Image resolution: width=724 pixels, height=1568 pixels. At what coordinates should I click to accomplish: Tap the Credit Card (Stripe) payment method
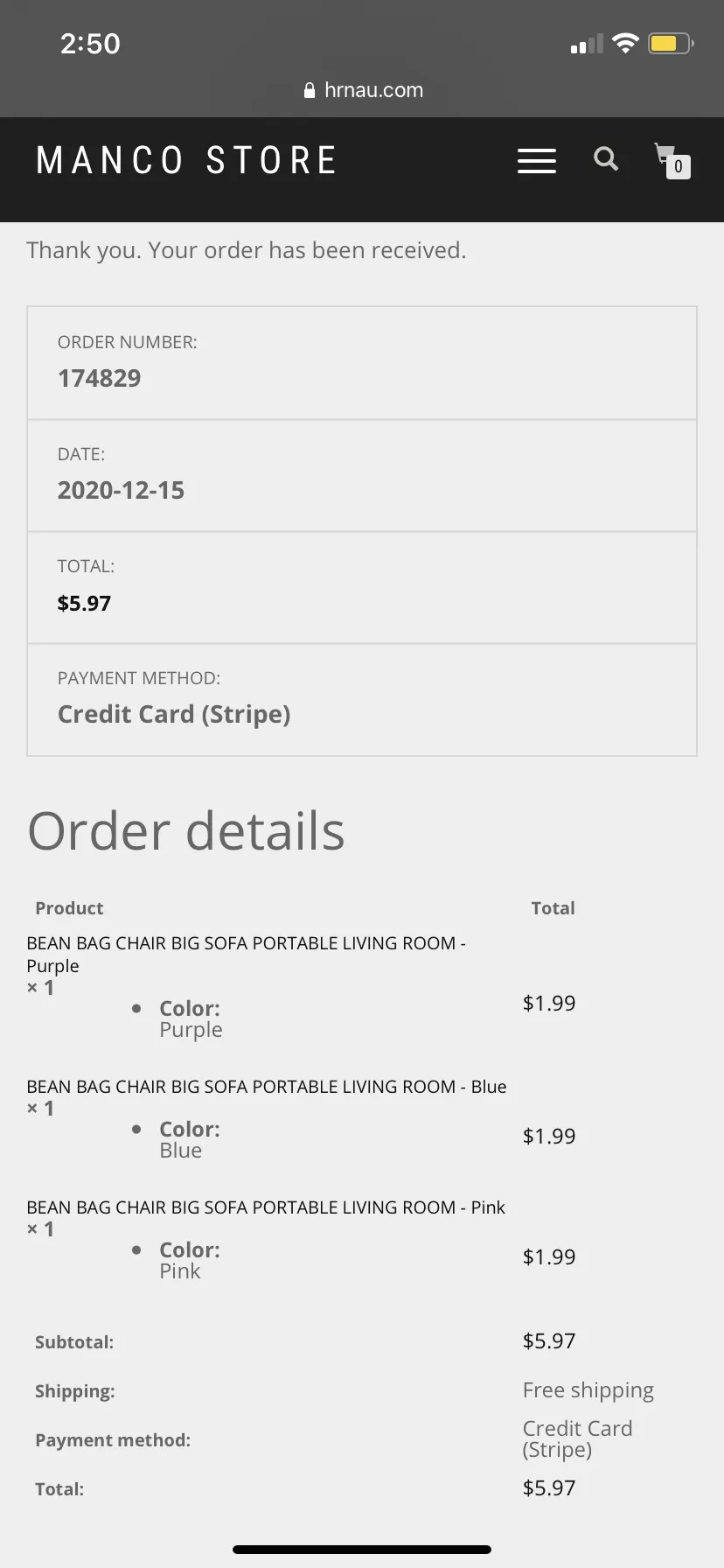click(x=174, y=715)
